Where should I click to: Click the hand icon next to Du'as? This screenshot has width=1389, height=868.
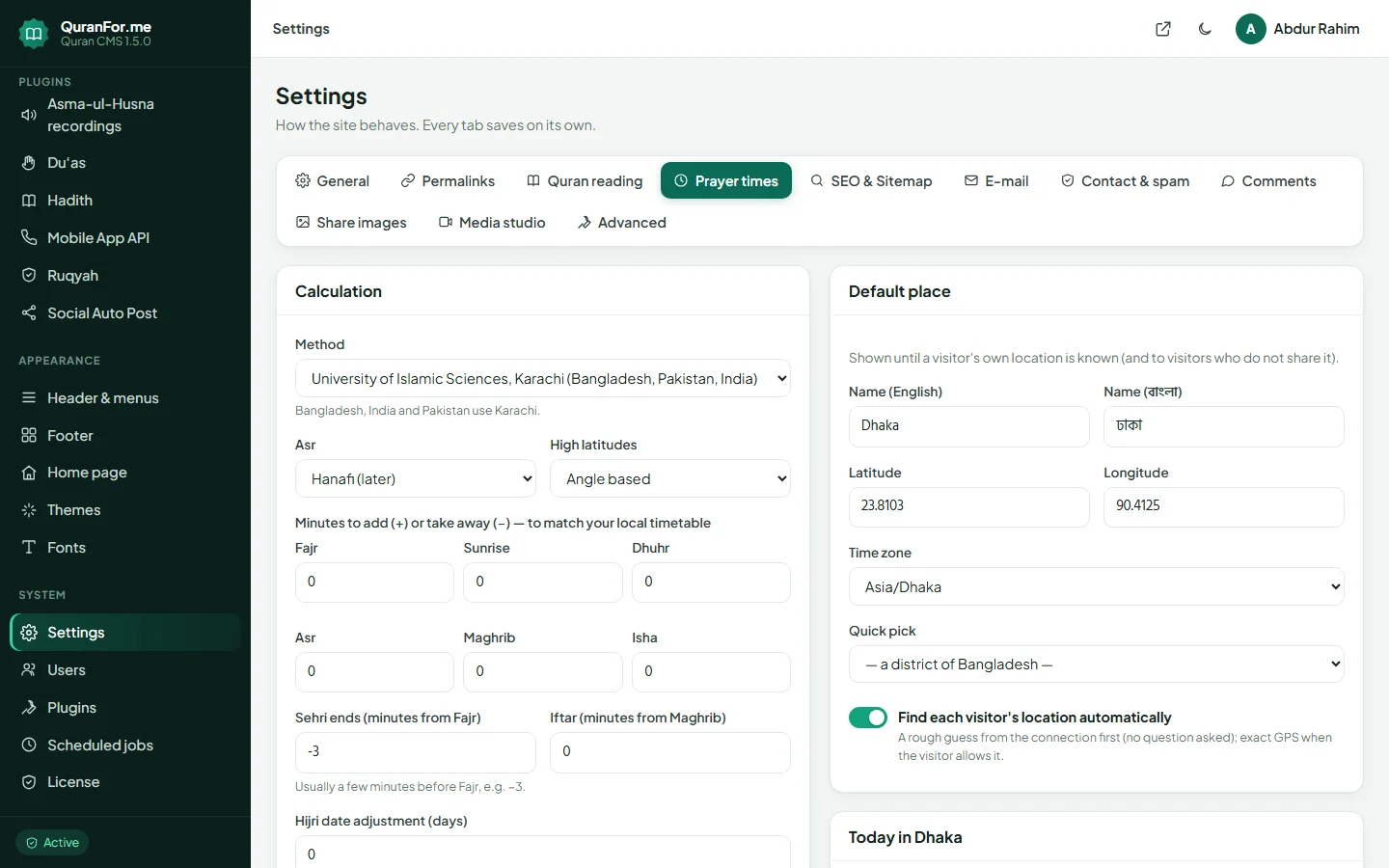pyautogui.click(x=29, y=163)
